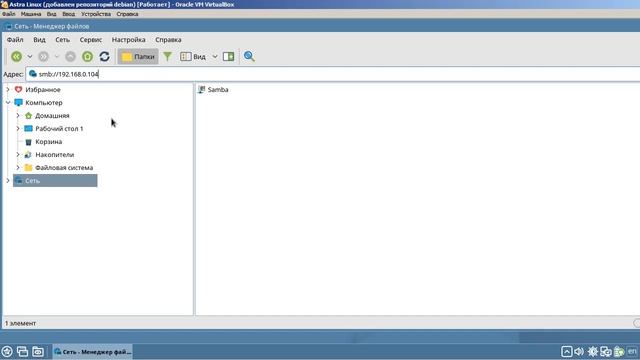Click the greyed Up one level button

point(70,57)
